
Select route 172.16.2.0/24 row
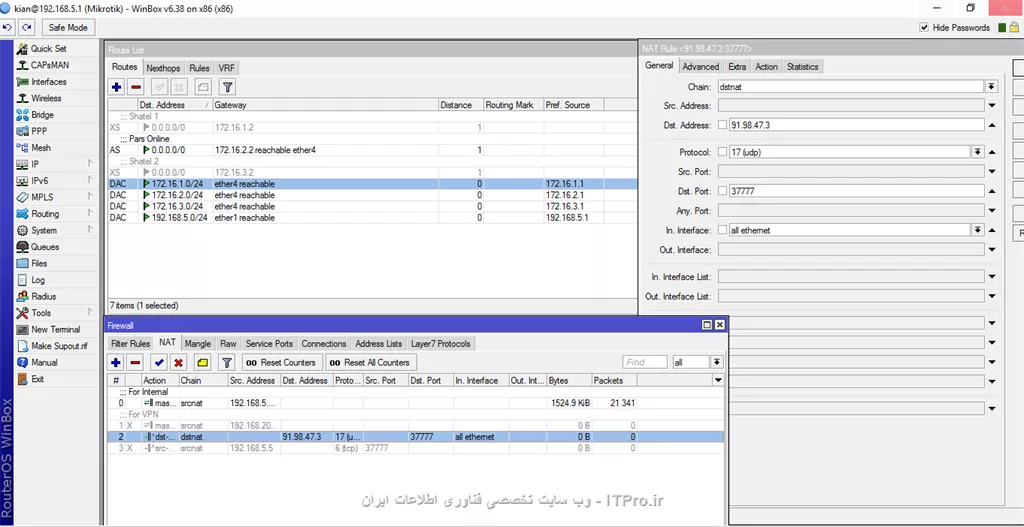pyautogui.click(x=372, y=195)
